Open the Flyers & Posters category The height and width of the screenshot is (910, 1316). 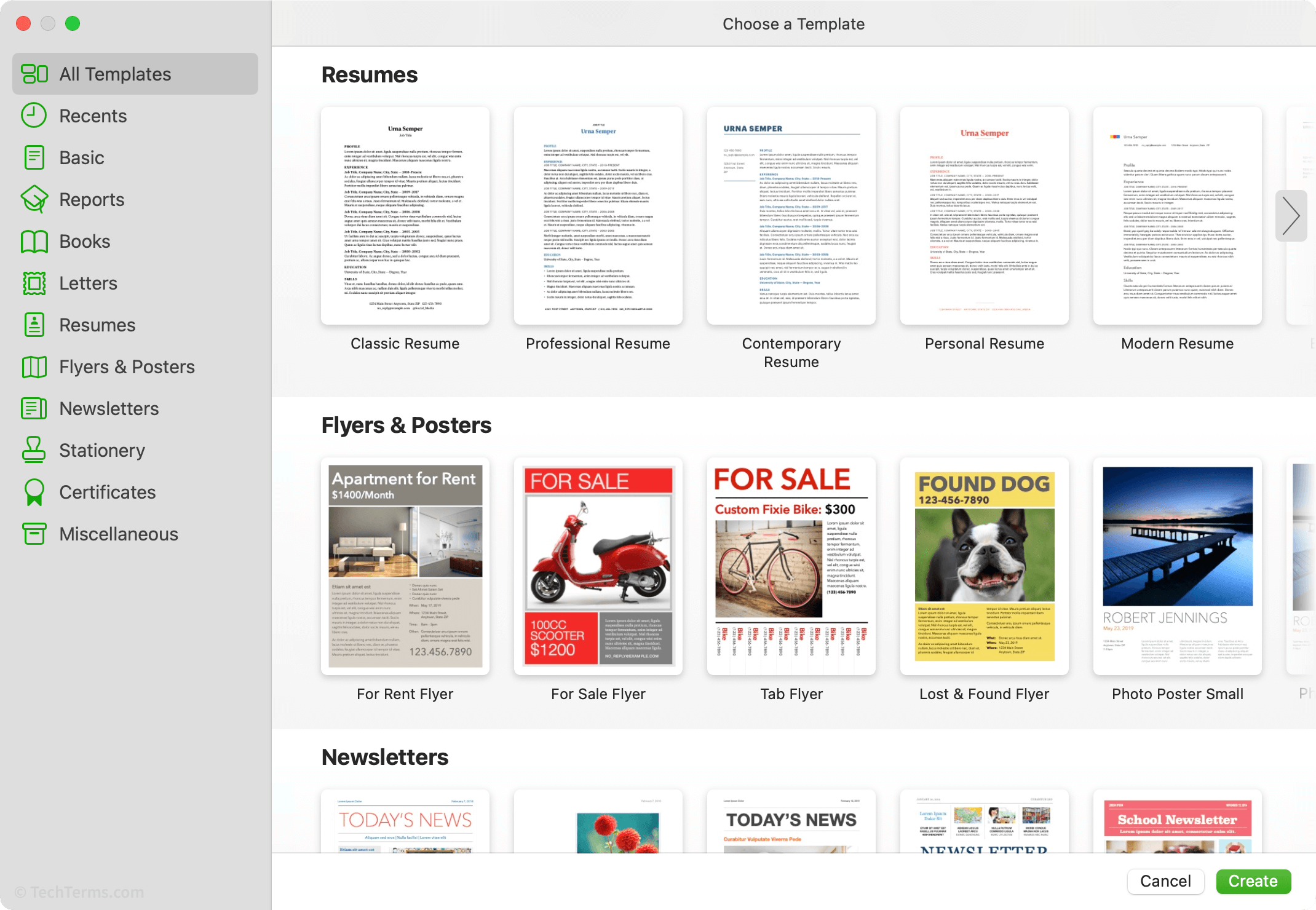coord(126,366)
